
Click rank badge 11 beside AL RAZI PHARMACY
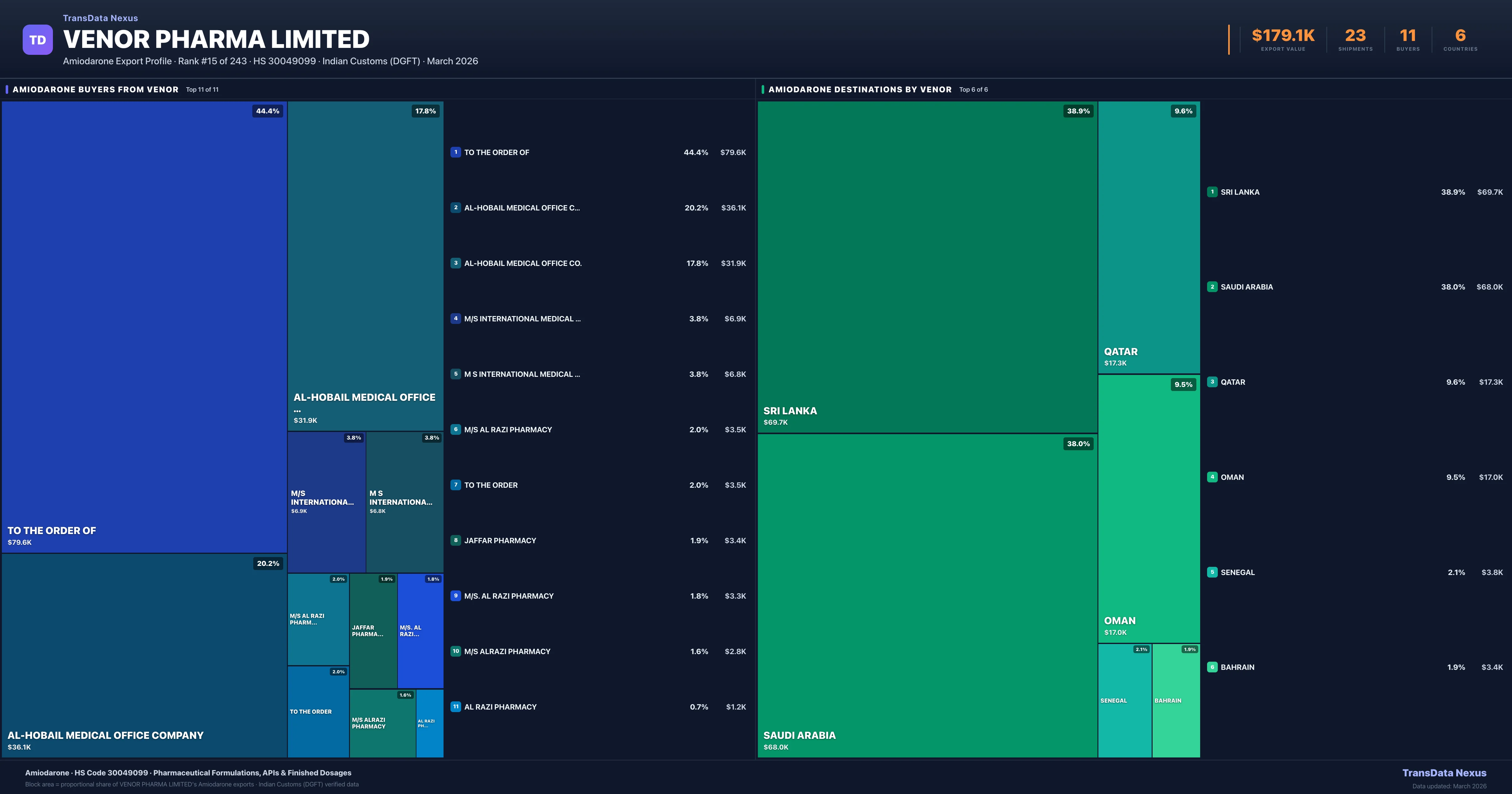tap(455, 706)
